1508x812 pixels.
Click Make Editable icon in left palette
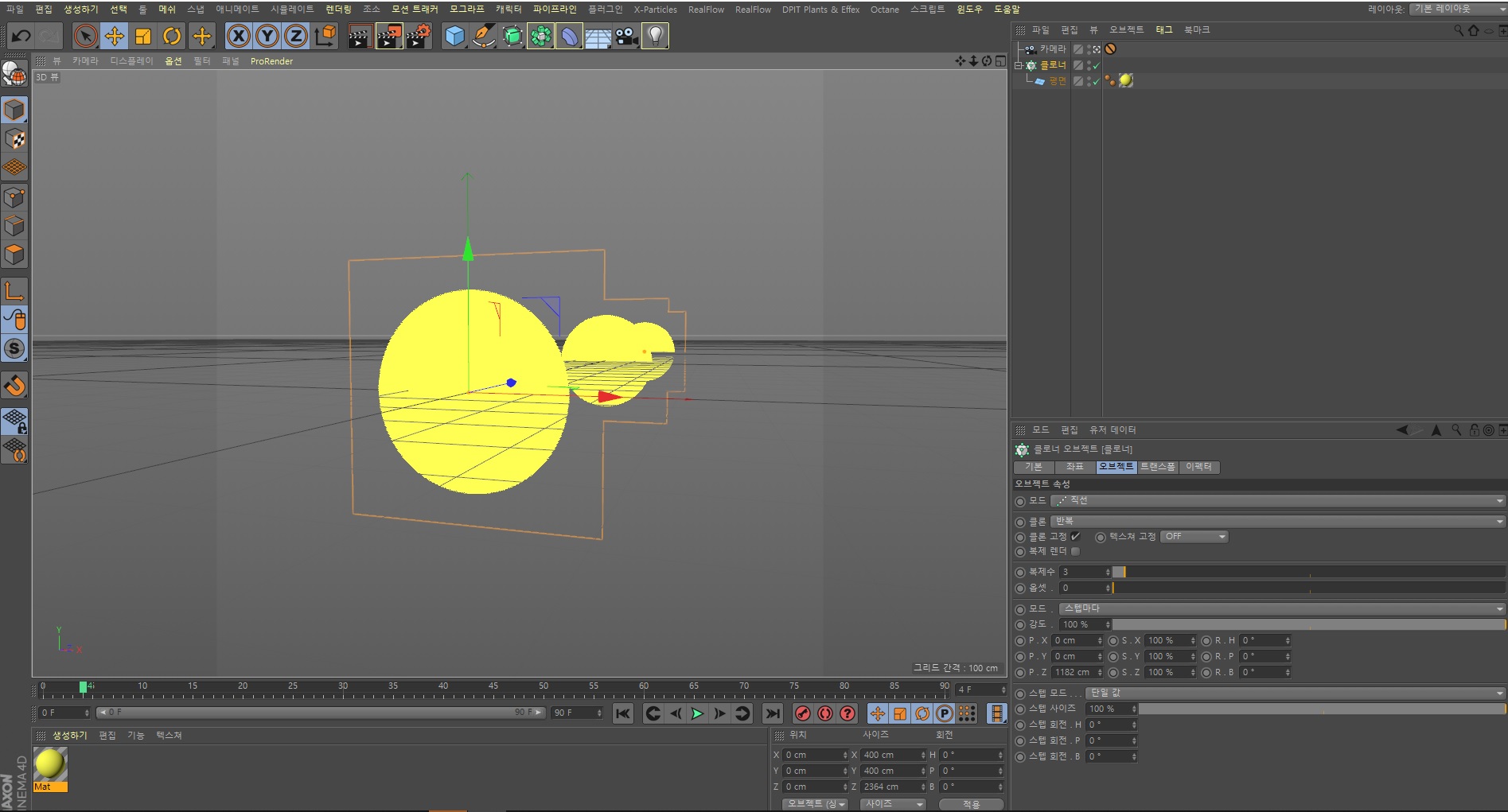[x=14, y=74]
